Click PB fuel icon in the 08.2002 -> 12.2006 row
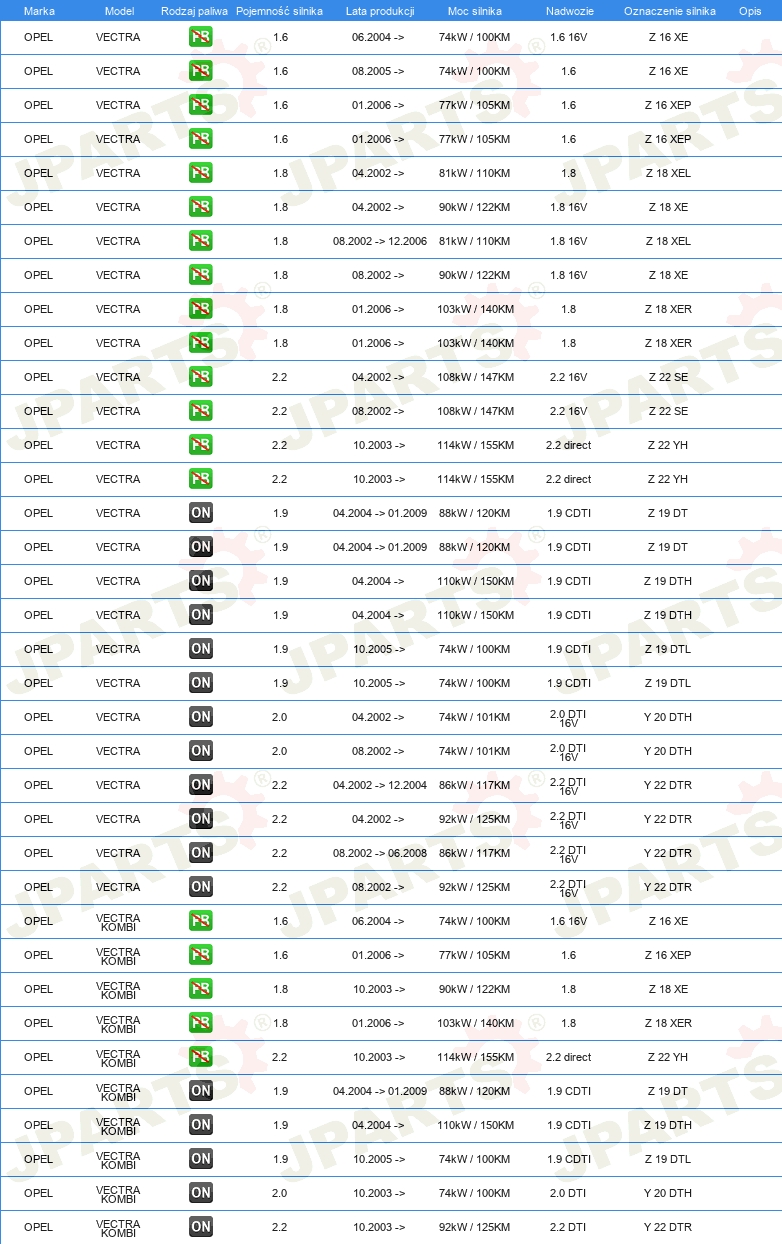This screenshot has width=782, height=1244. tap(201, 241)
